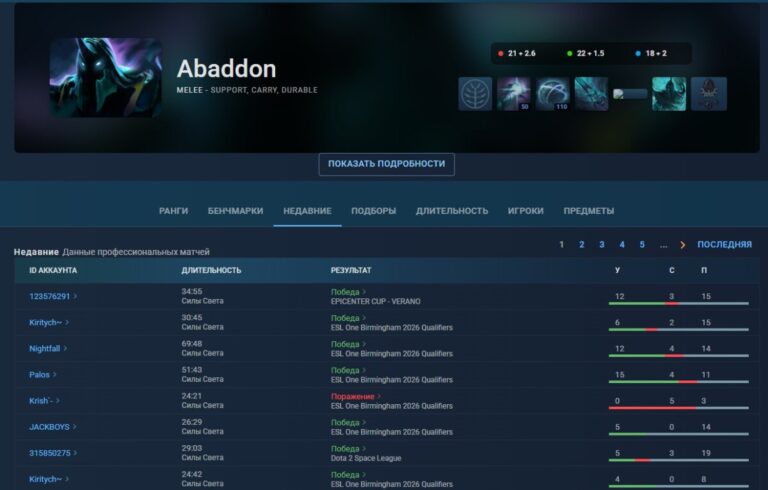Open Kiritych~ profile in the 30:45 row
The width and height of the screenshot is (768, 490).
(x=48, y=322)
